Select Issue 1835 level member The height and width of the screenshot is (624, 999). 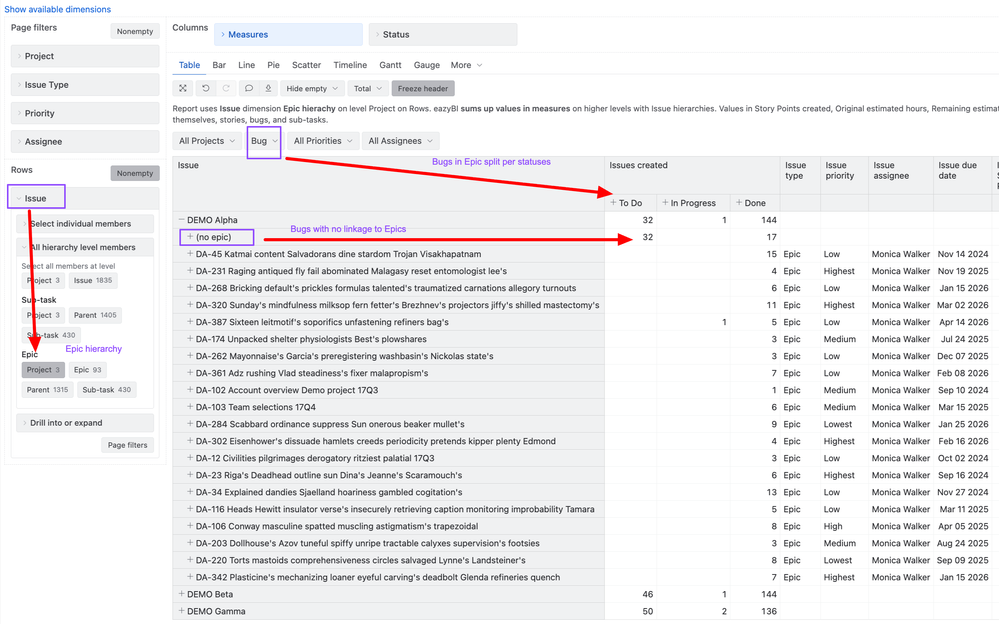(93, 280)
